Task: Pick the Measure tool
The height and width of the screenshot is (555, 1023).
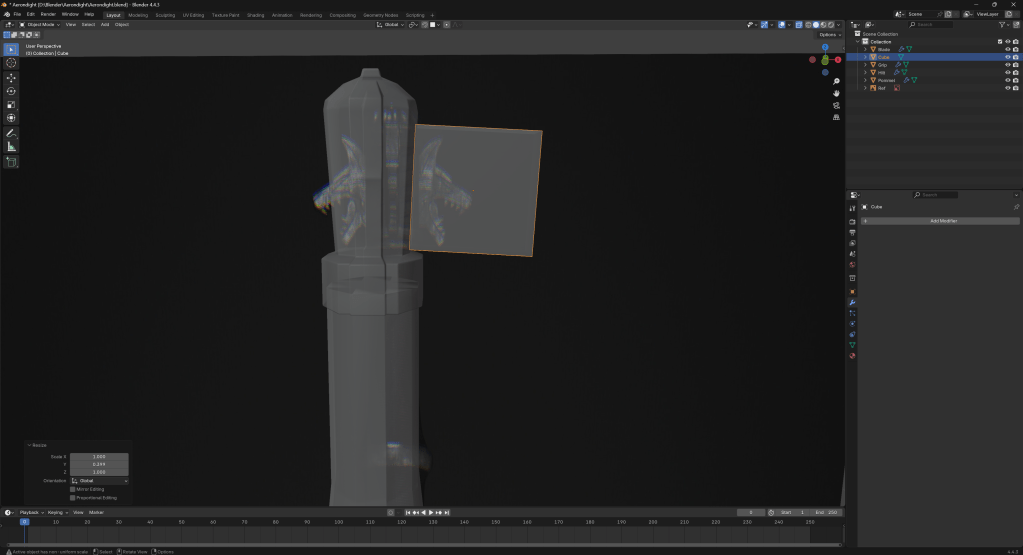Action: click(11, 147)
